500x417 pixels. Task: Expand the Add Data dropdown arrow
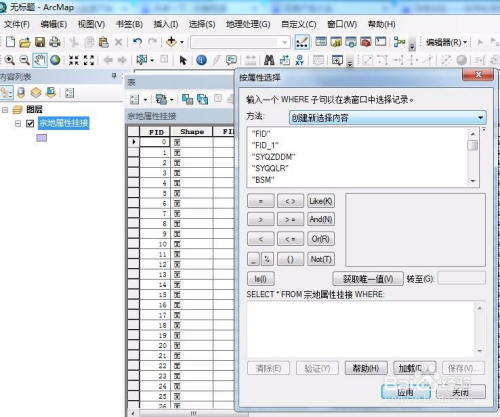pos(182,42)
